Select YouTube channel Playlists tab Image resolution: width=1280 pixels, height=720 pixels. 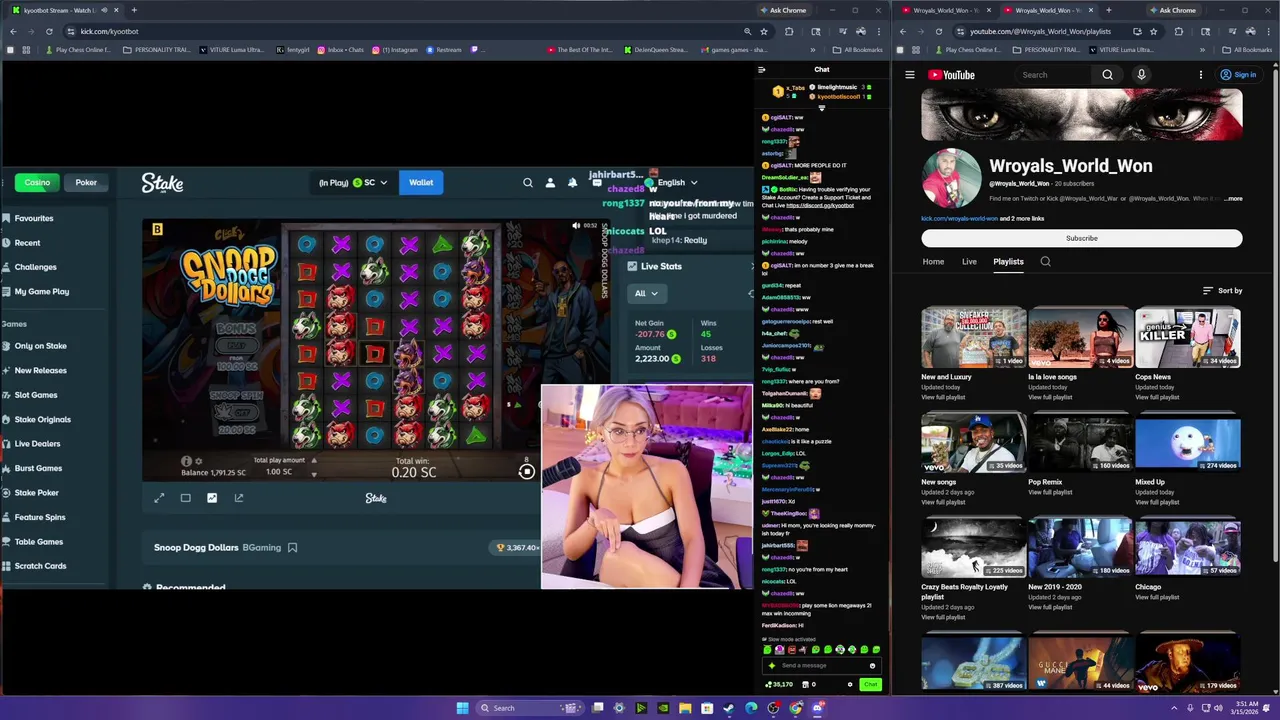tap(1008, 262)
